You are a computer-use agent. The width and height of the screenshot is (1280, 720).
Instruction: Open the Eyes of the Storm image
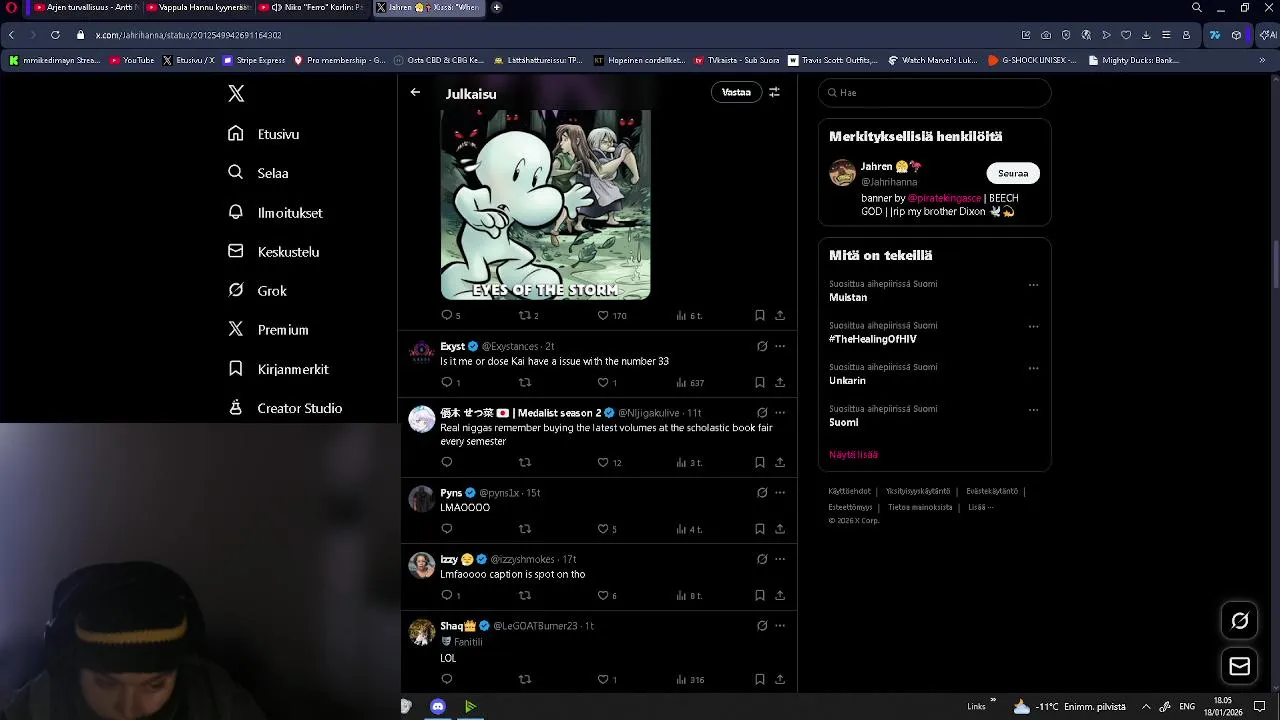pos(546,205)
